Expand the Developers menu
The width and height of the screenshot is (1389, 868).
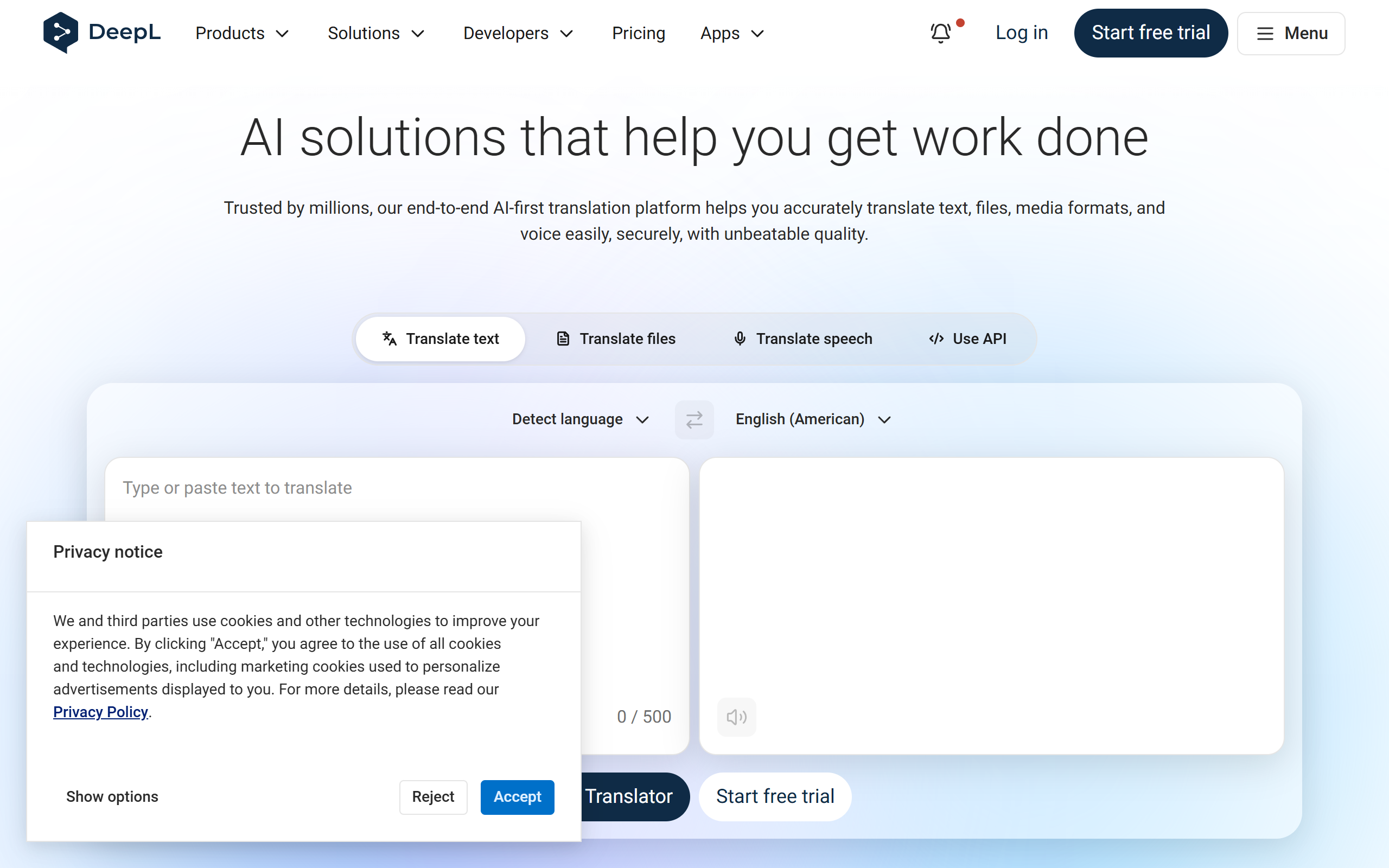click(x=518, y=33)
